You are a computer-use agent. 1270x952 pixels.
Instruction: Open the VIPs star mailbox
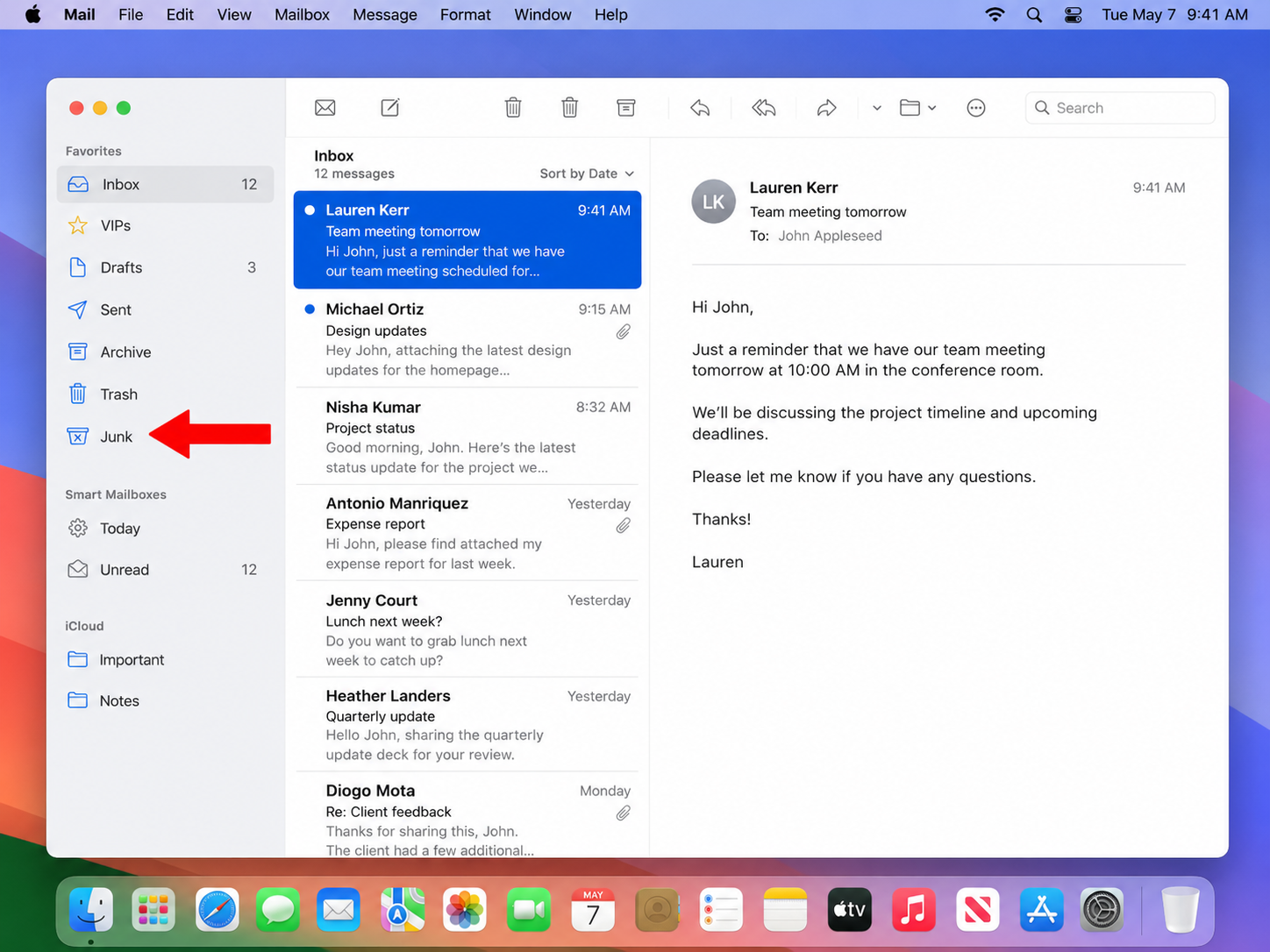(x=165, y=225)
